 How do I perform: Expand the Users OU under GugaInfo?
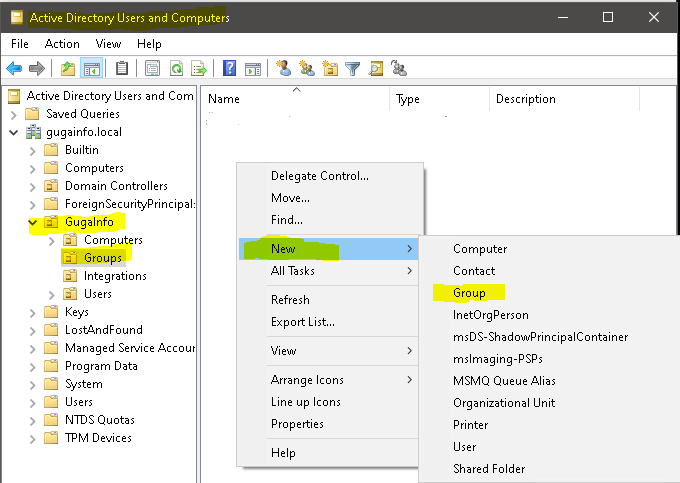tap(52, 294)
